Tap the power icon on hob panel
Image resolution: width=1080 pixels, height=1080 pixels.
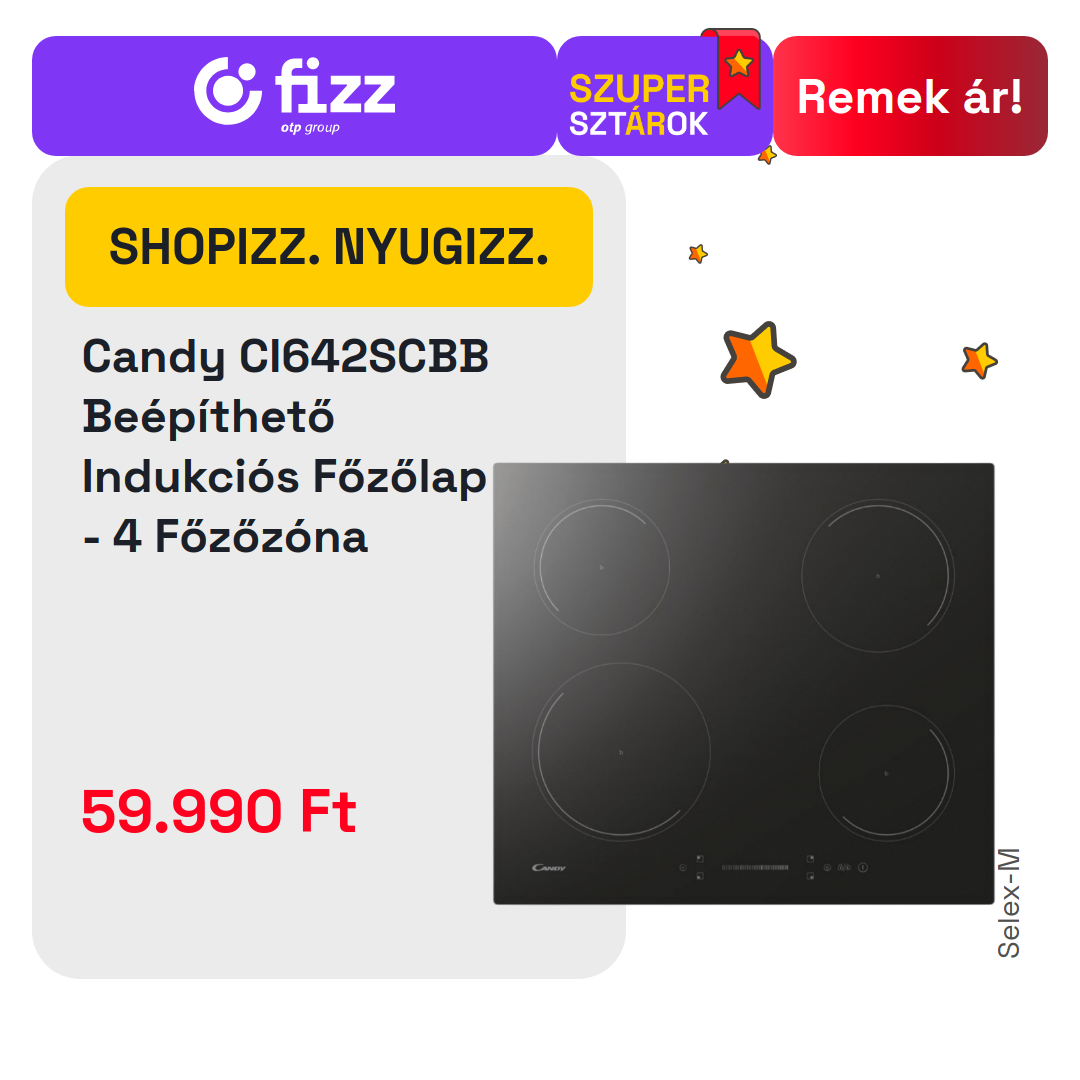[863, 867]
